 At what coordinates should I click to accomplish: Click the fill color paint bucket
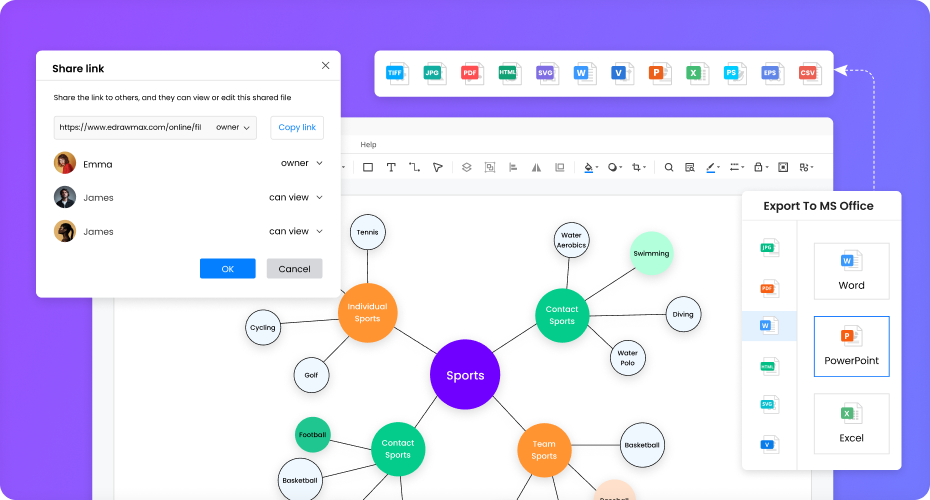(x=589, y=167)
